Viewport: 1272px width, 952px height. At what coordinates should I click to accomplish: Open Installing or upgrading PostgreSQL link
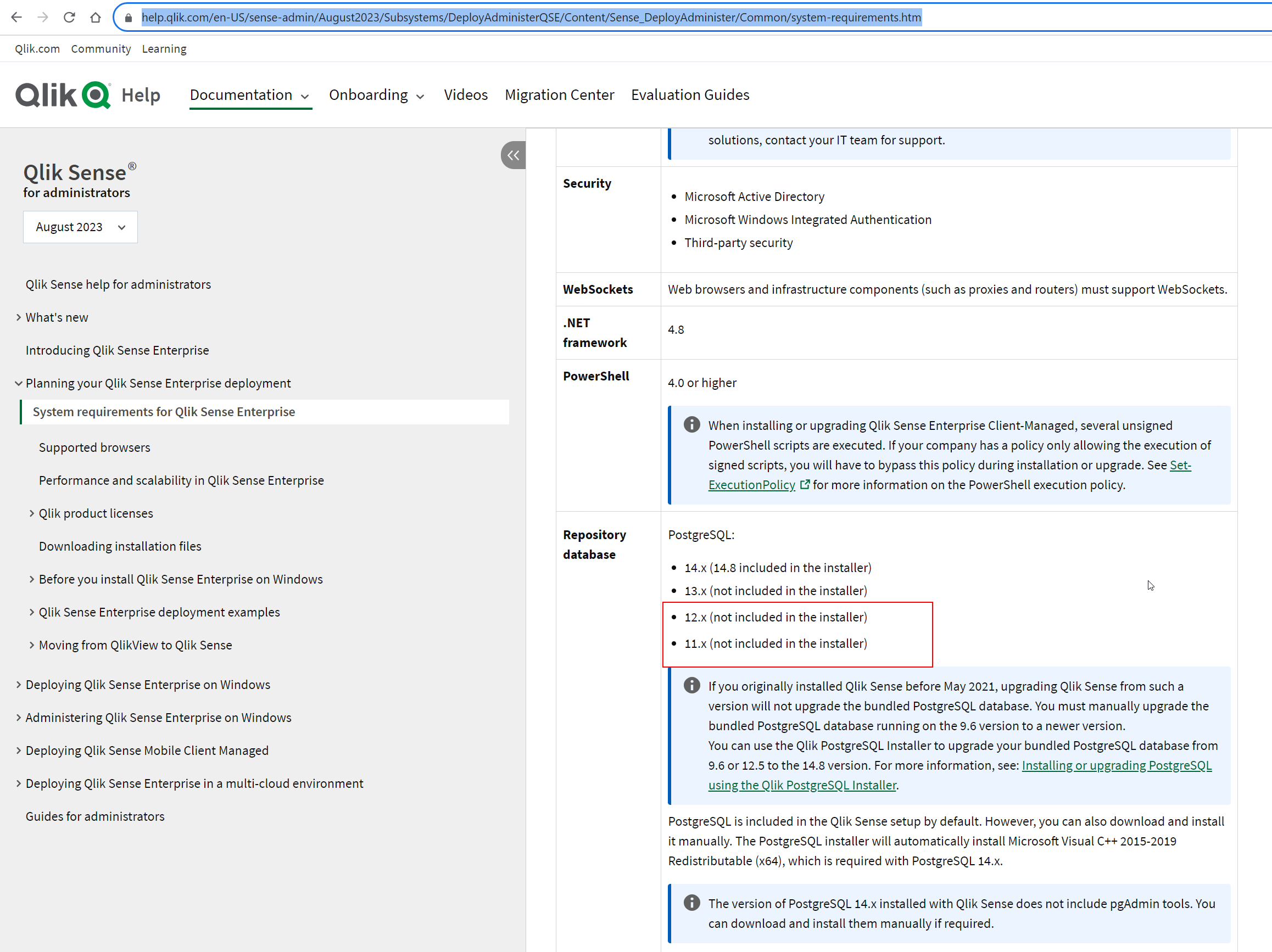[x=1115, y=765]
